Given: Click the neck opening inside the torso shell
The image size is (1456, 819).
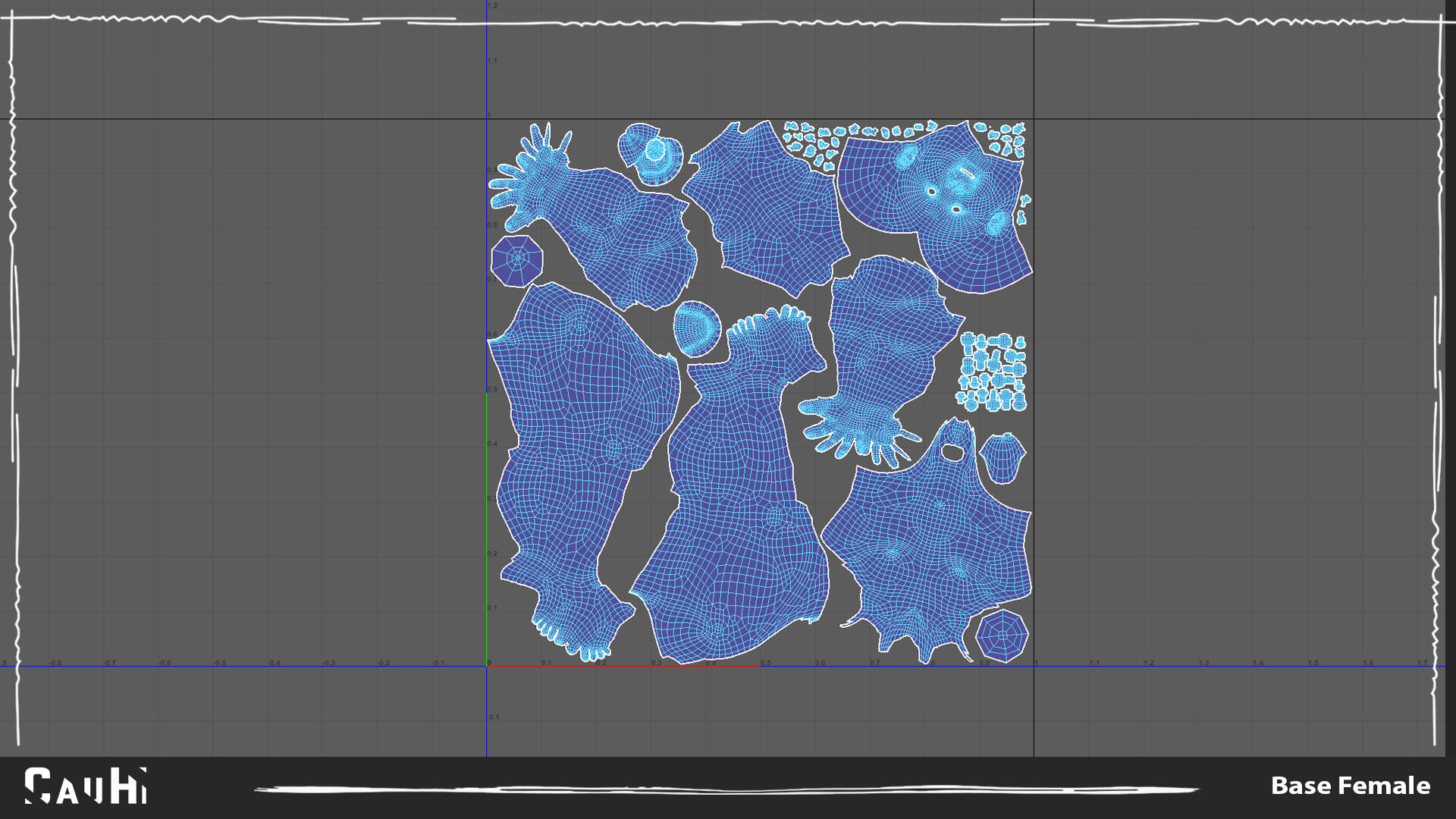Looking at the screenshot, I should coord(952,453).
